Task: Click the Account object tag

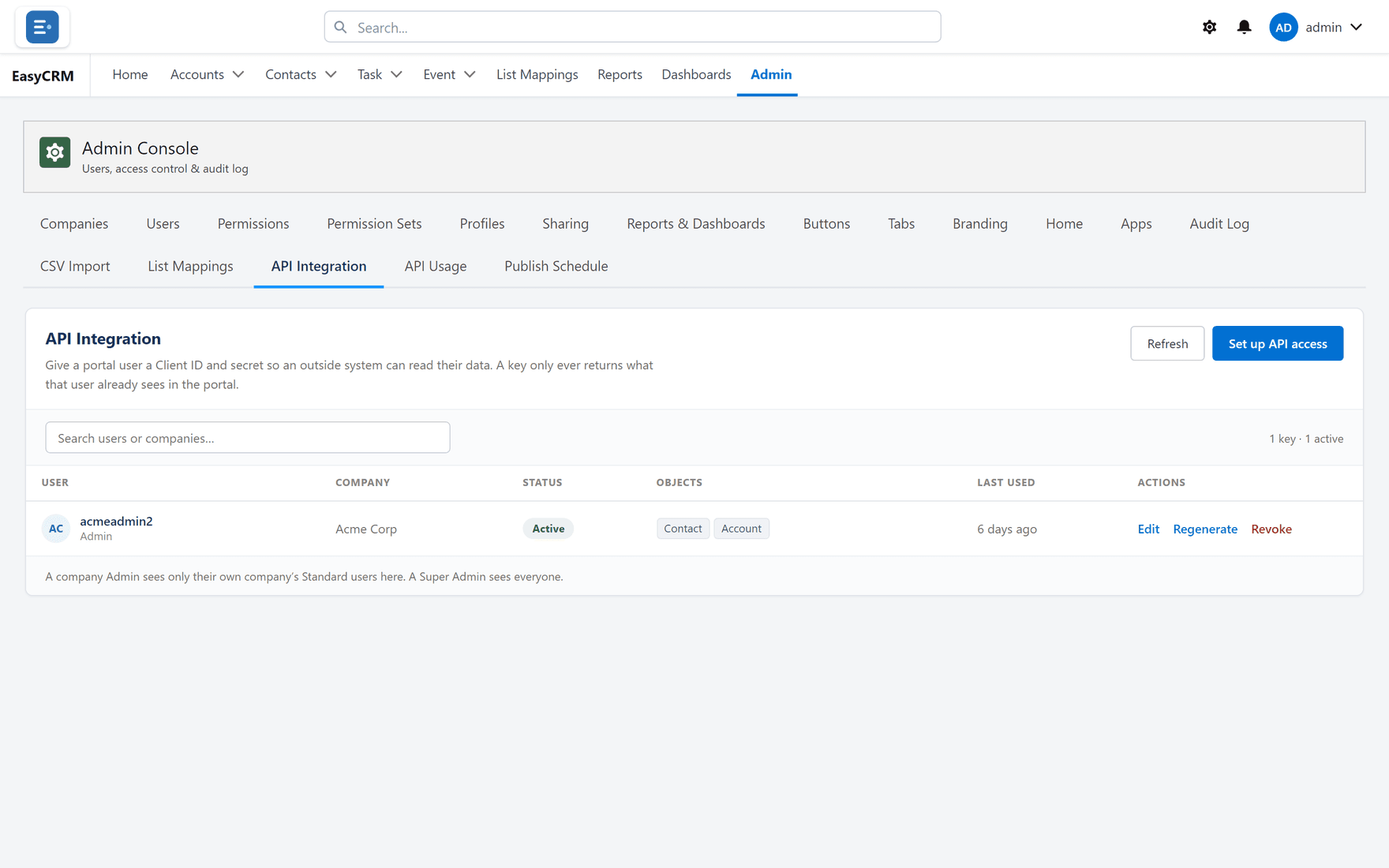Action: [741, 529]
